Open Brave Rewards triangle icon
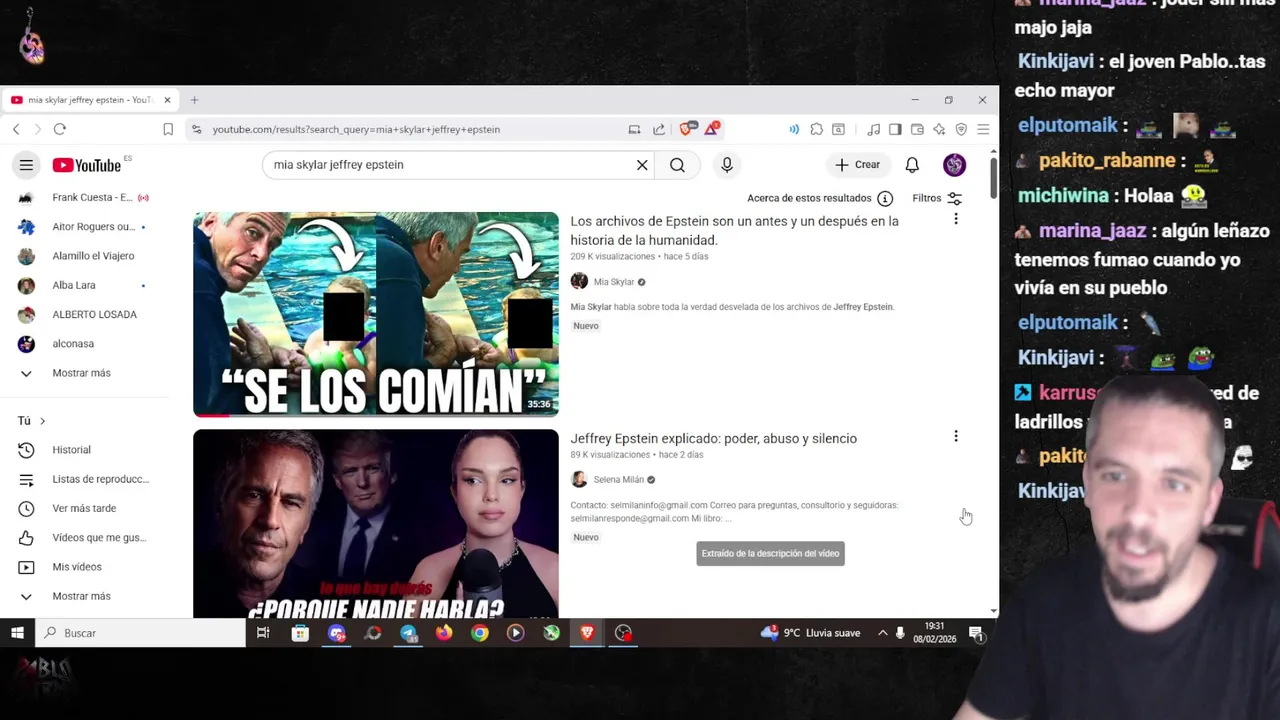This screenshot has width=1280, height=720. [x=712, y=128]
